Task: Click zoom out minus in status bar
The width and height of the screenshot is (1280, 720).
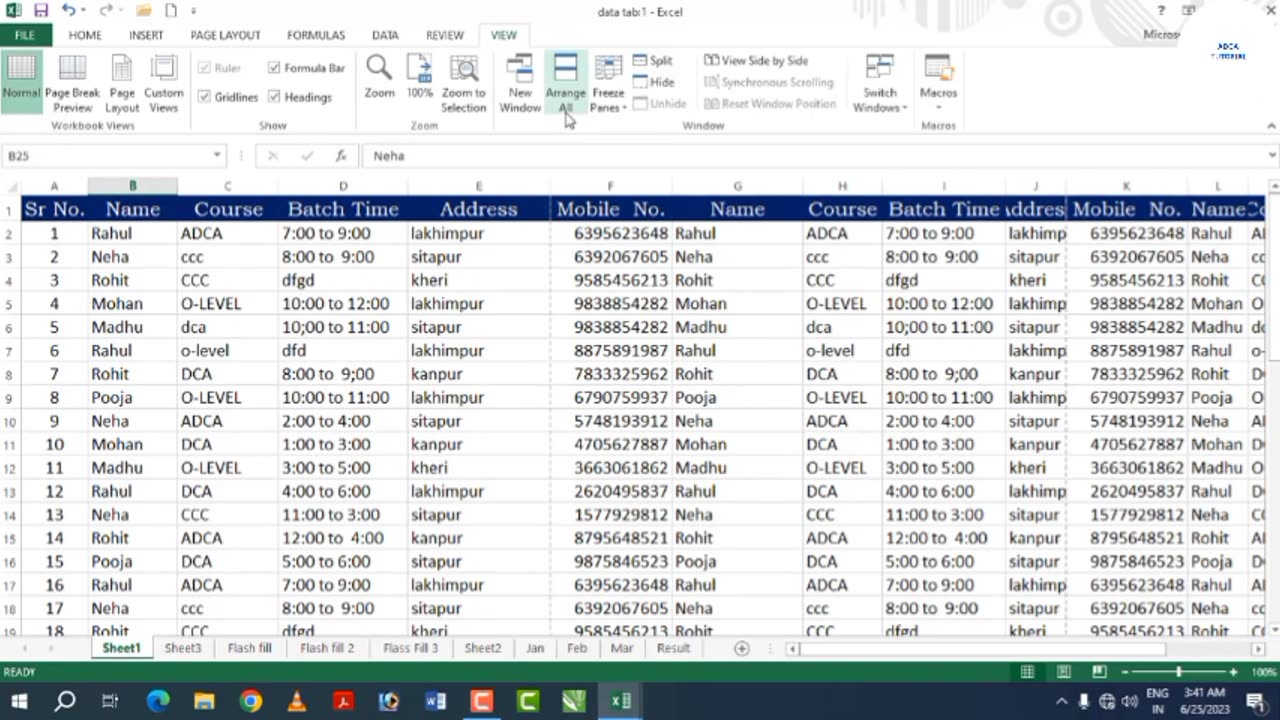Action: coord(1124,672)
